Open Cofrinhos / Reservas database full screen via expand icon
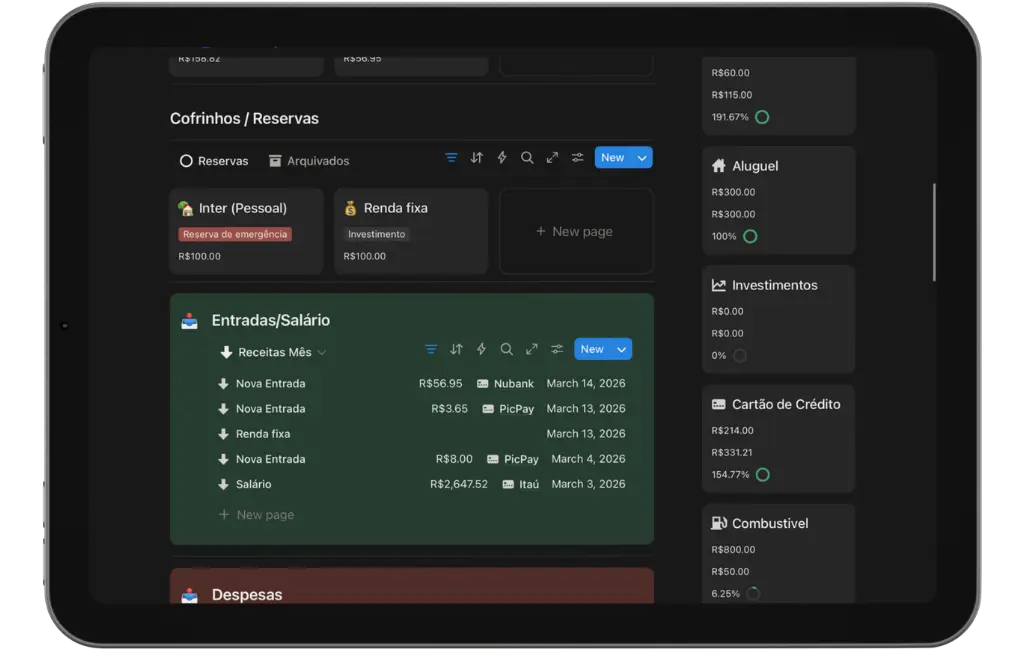The image size is (1024, 649). (x=552, y=157)
